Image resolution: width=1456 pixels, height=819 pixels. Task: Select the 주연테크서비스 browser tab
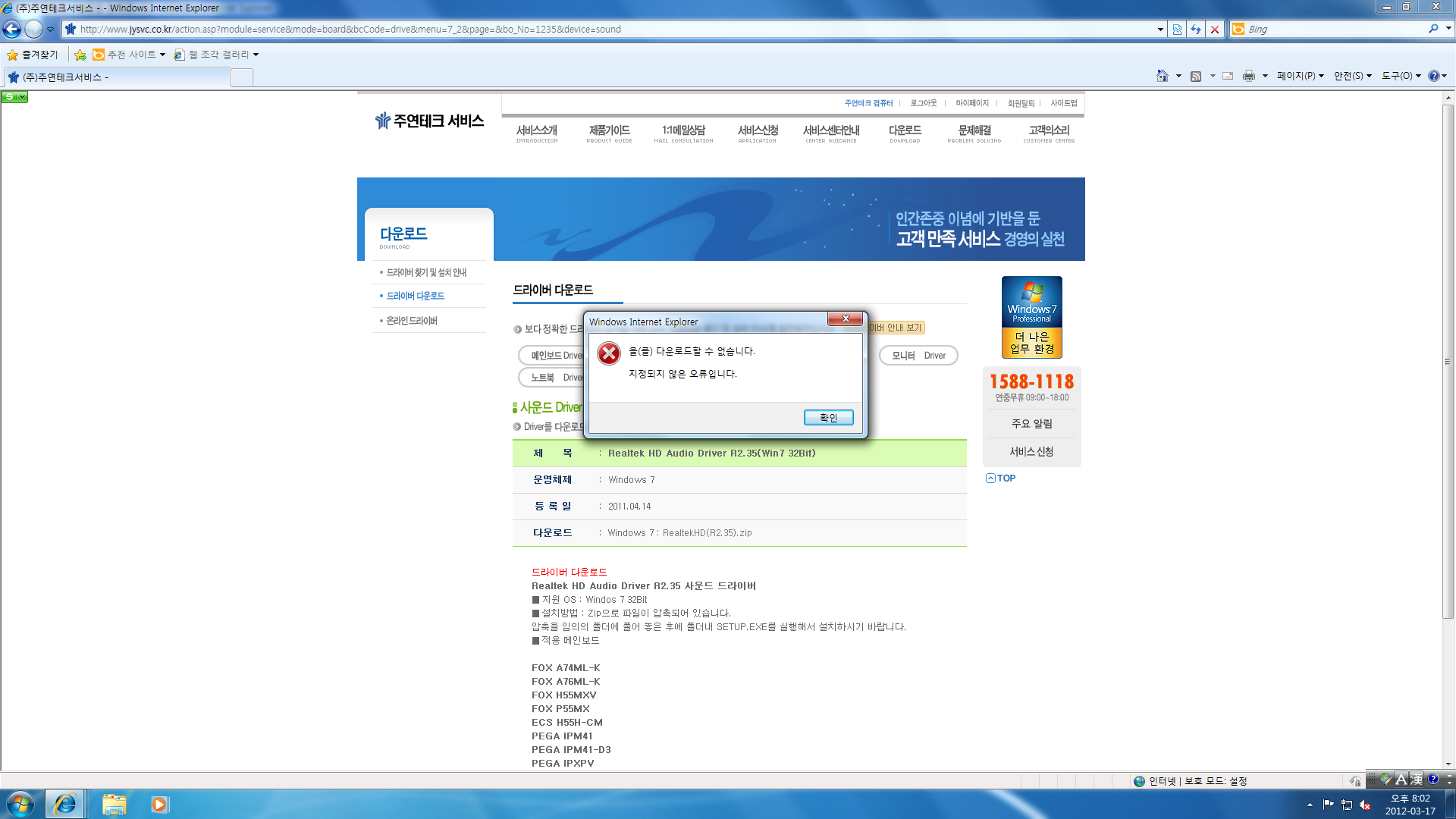click(x=117, y=77)
